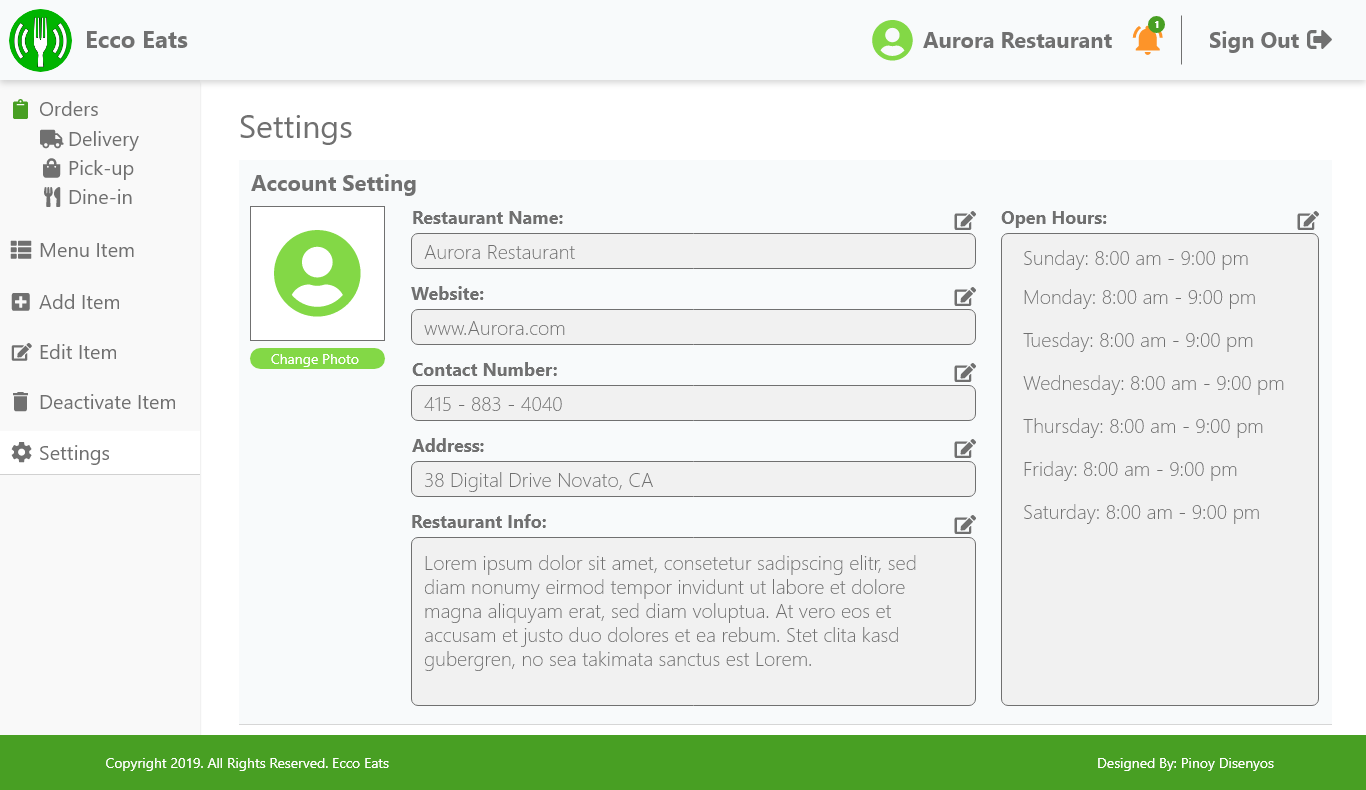1366x790 pixels.
Task: Click the edit icon for Restaurant Name
Action: tap(964, 221)
